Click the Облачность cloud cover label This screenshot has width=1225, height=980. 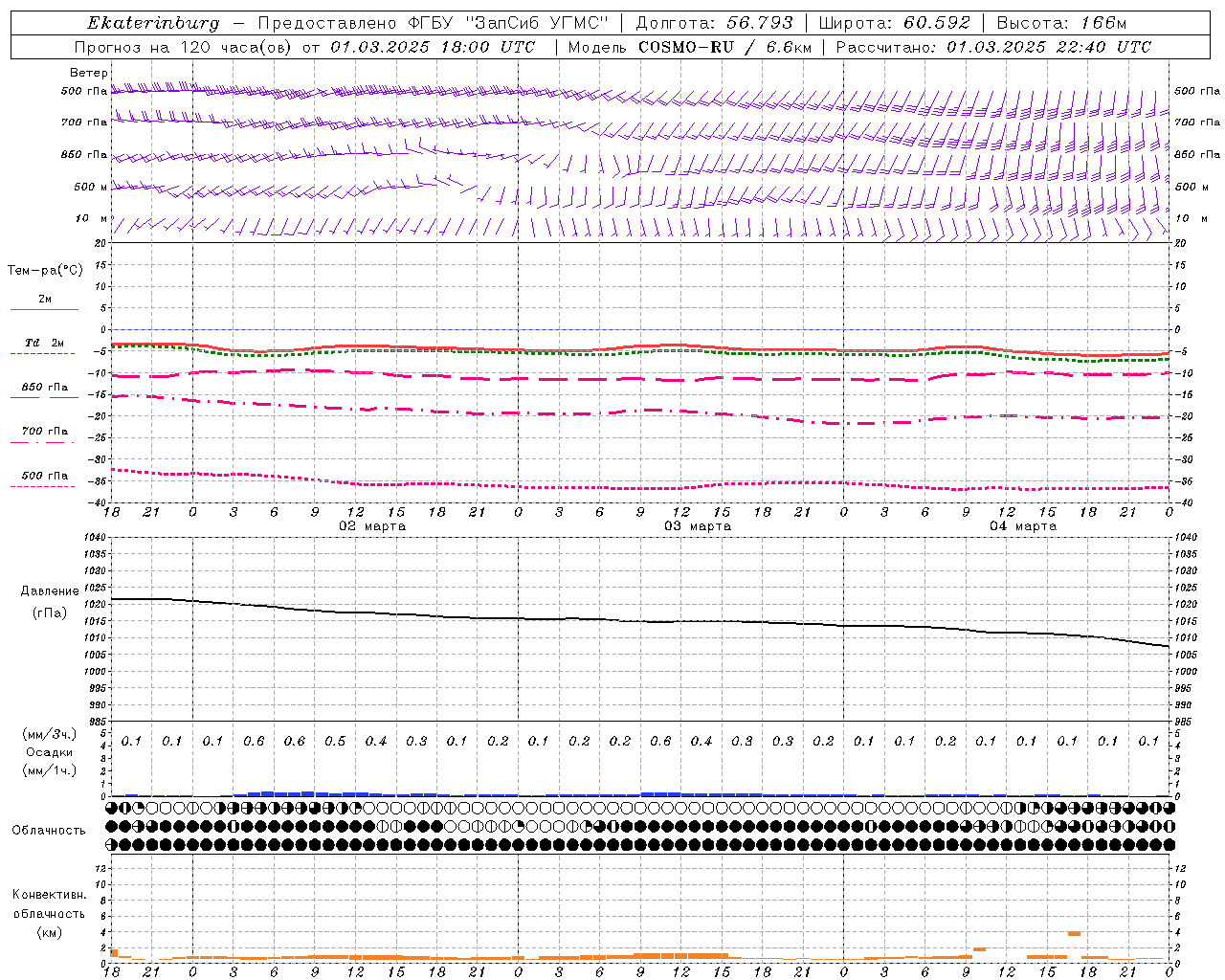(49, 830)
